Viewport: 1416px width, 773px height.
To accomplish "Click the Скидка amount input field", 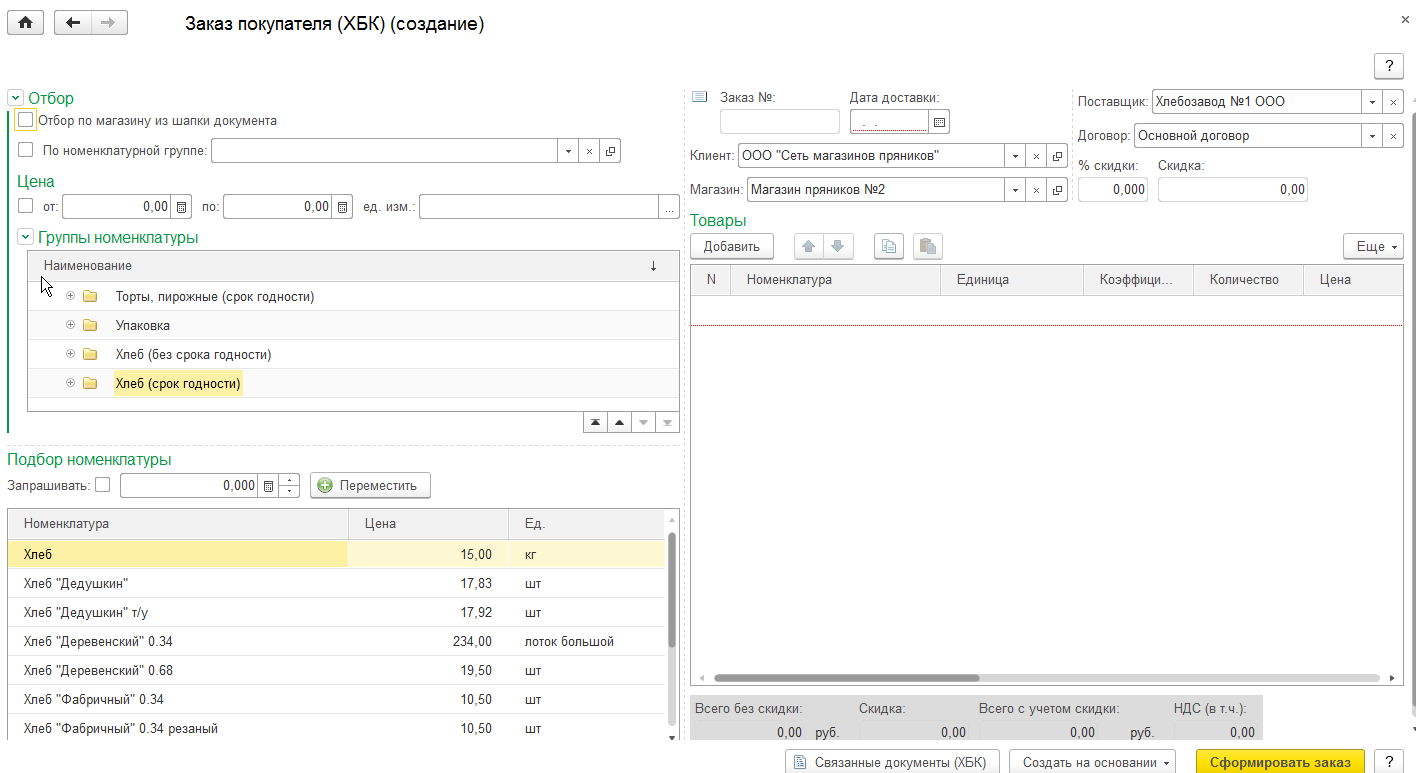I will pos(1232,190).
